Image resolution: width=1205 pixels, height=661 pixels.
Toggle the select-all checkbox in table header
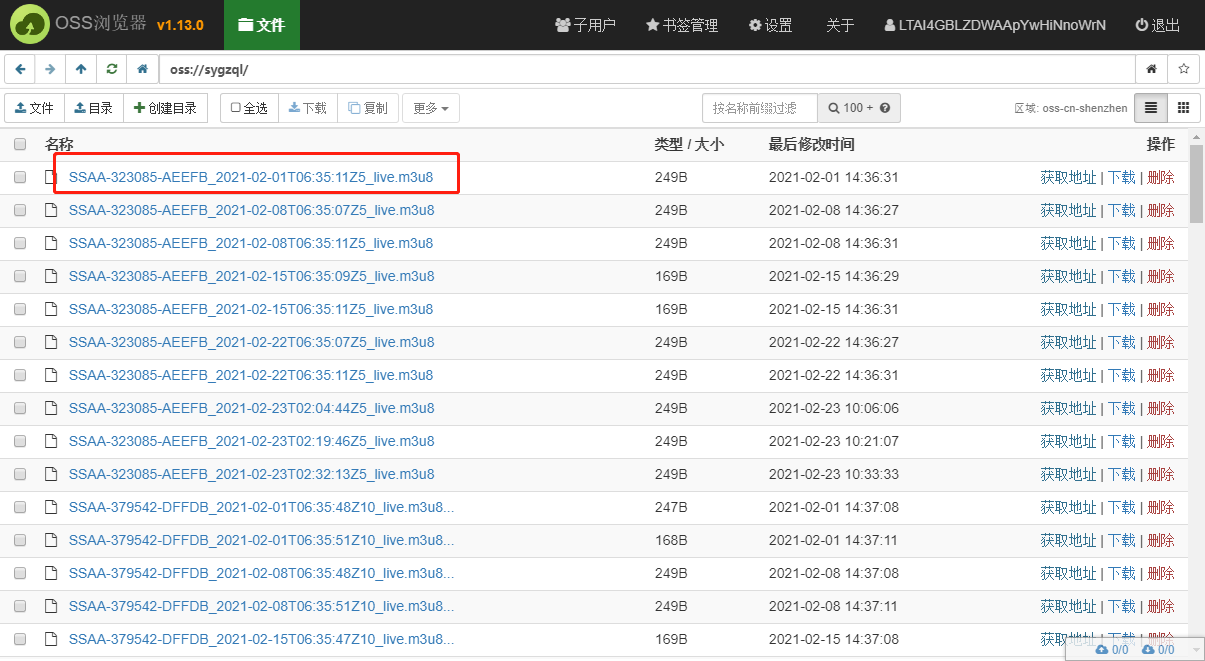19,144
